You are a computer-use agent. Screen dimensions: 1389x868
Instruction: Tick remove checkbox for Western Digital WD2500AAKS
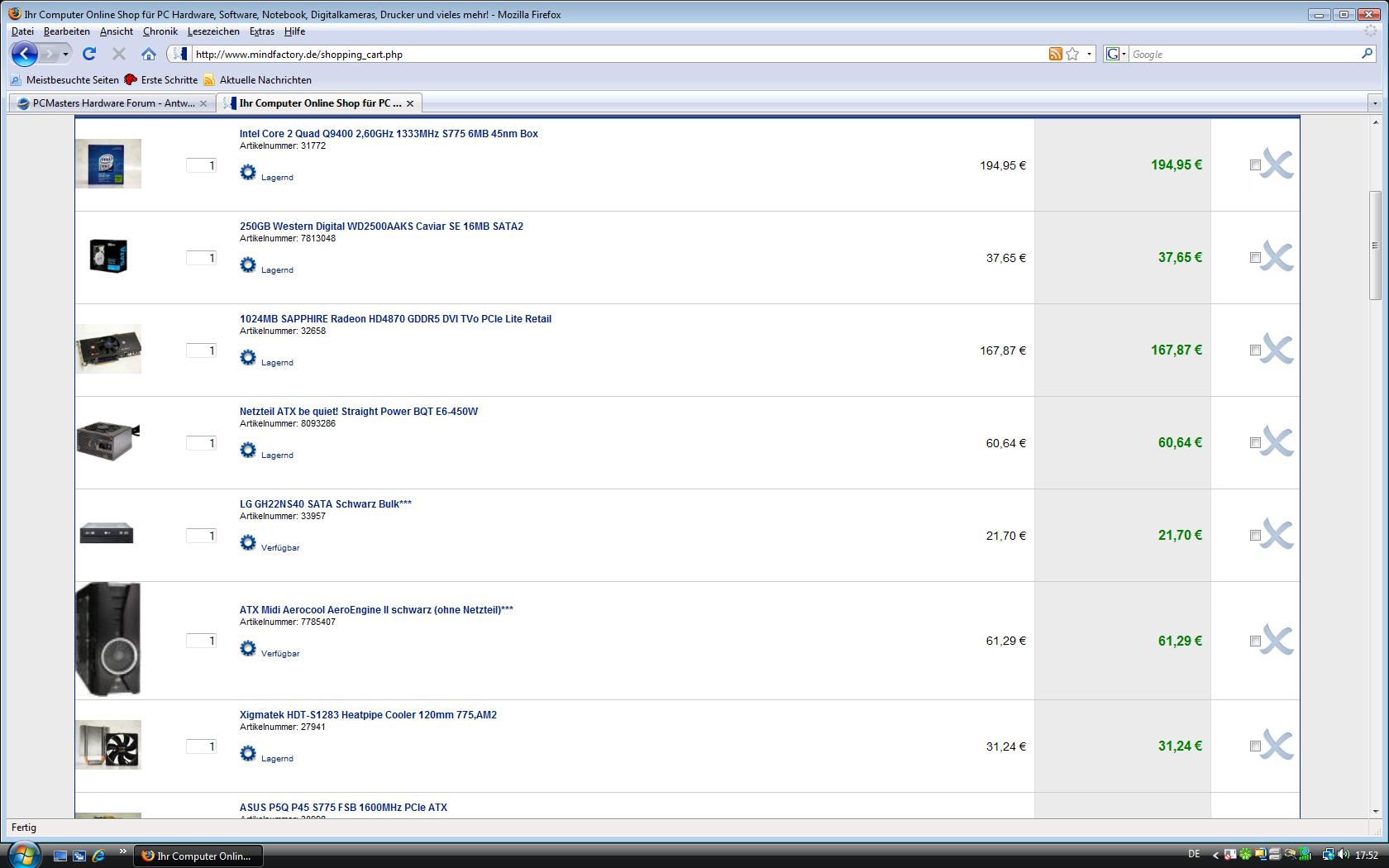click(1255, 258)
